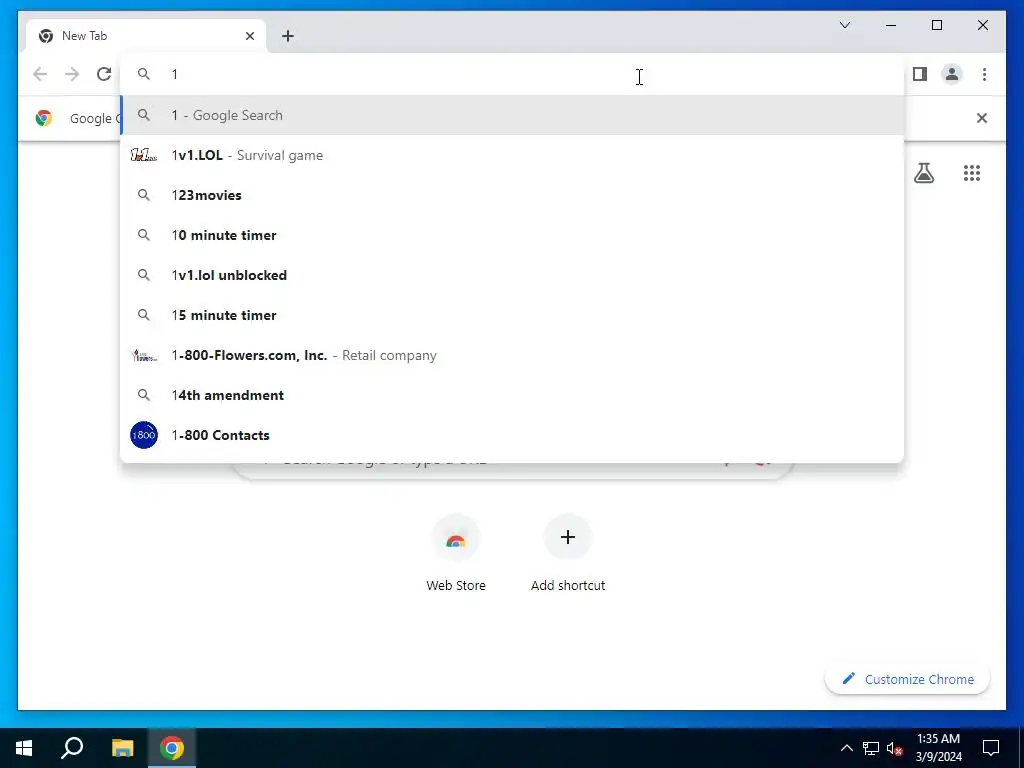
Task: Open Windows taskbar search
Action: pos(72,748)
